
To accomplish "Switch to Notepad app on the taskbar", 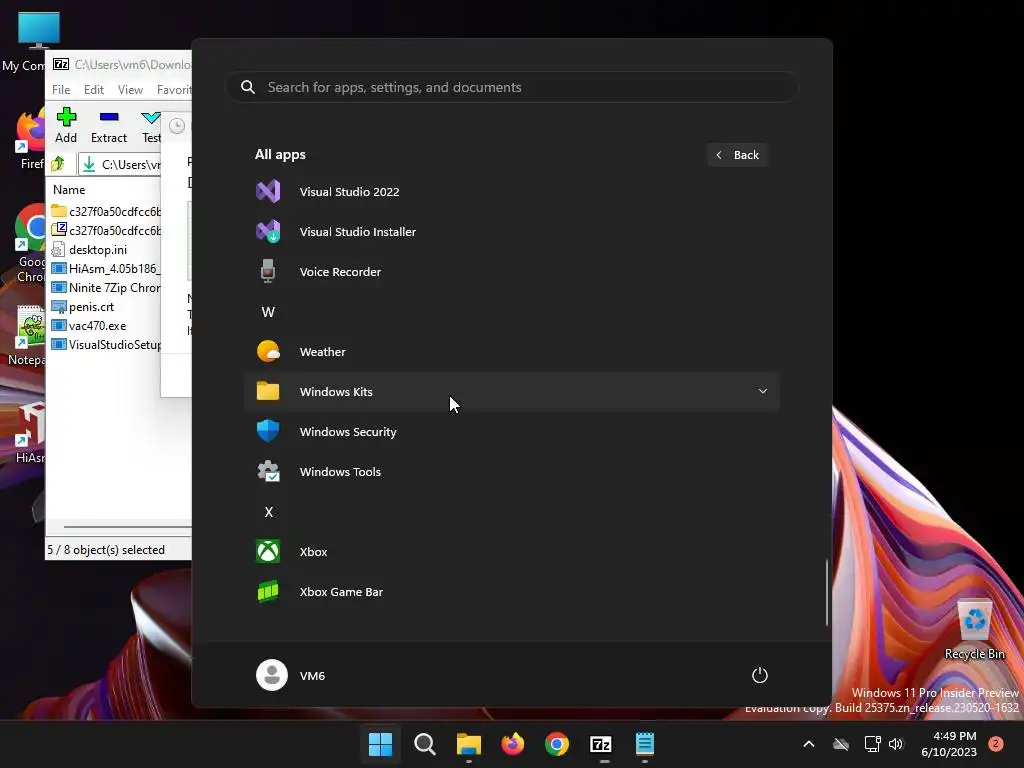I will click(x=645, y=744).
